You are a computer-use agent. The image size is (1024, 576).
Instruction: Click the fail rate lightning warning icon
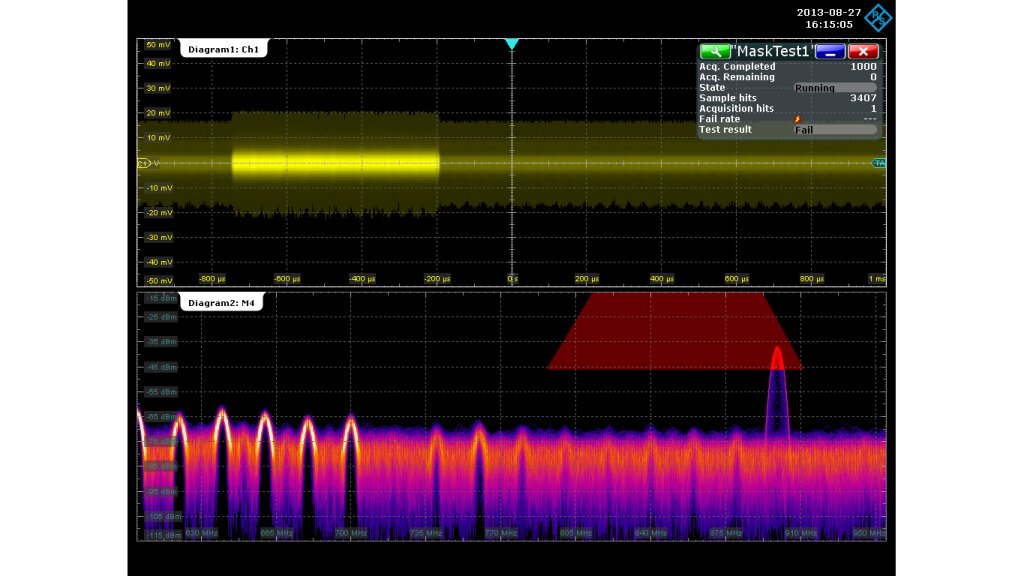pos(797,119)
